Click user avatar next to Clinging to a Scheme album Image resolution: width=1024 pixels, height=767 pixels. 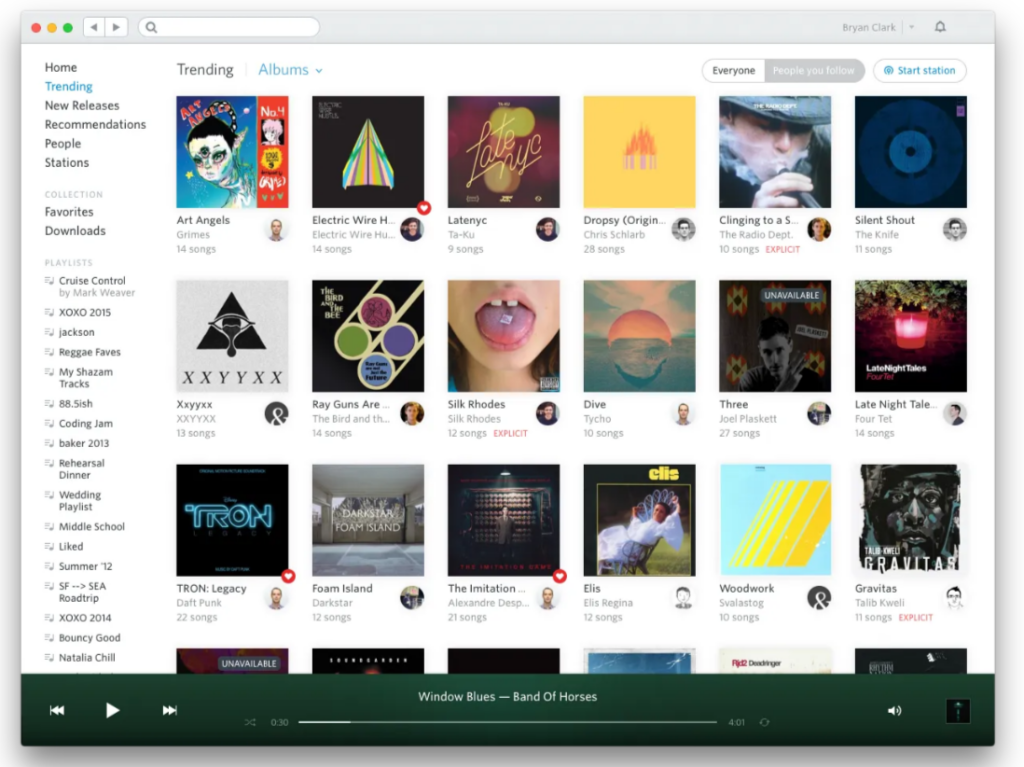tap(819, 229)
